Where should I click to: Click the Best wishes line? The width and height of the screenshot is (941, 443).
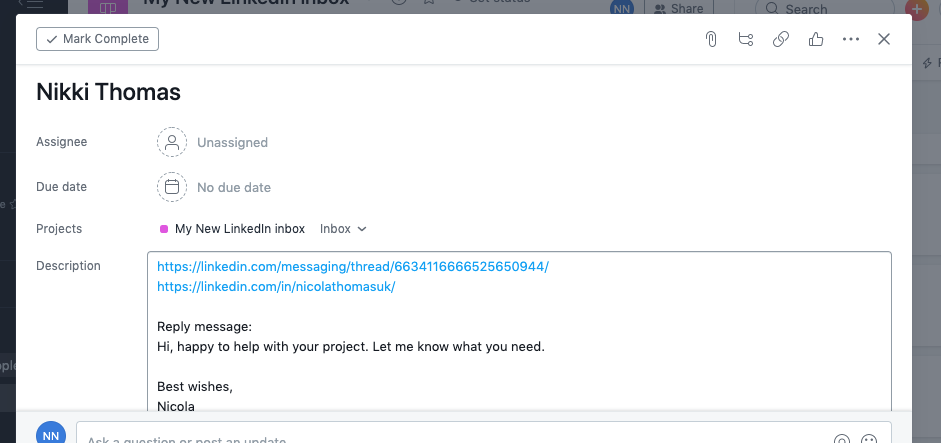pyautogui.click(x=195, y=387)
